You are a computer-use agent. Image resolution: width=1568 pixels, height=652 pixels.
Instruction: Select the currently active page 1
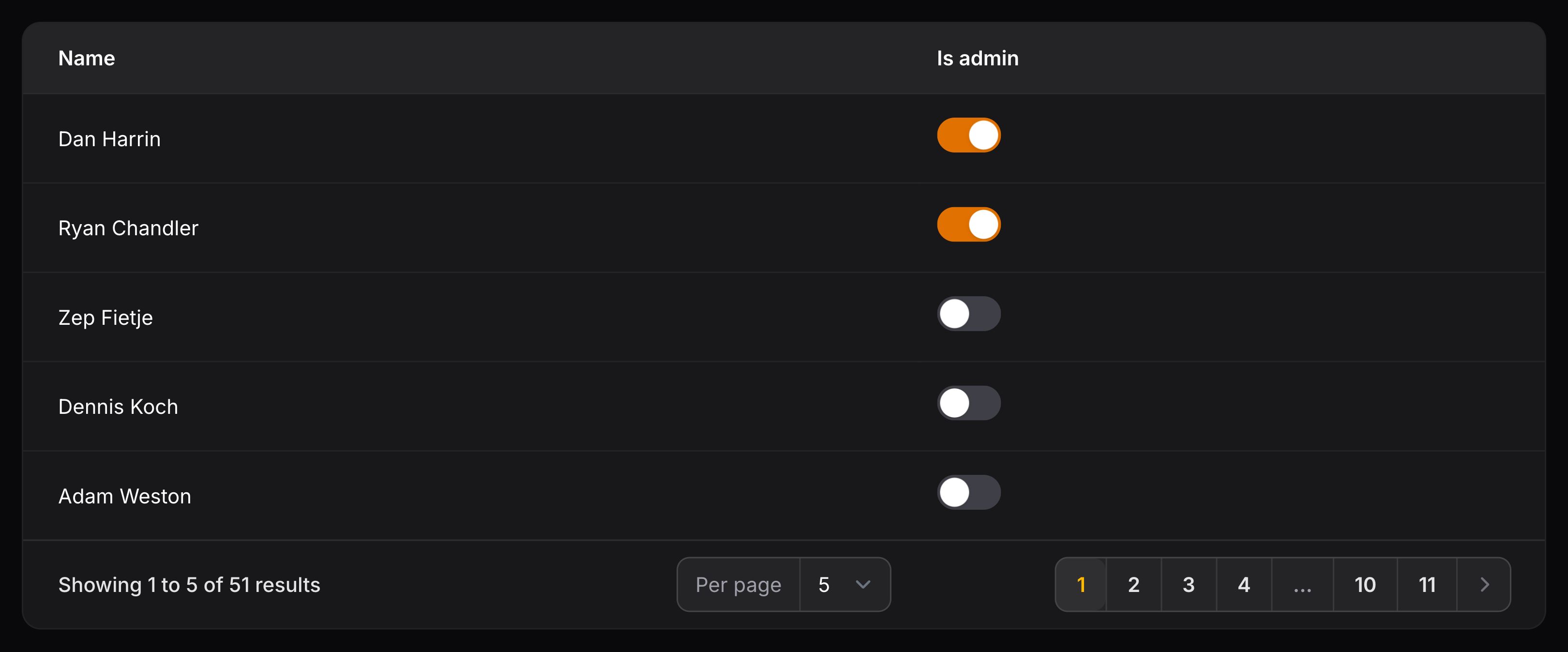tap(1081, 584)
